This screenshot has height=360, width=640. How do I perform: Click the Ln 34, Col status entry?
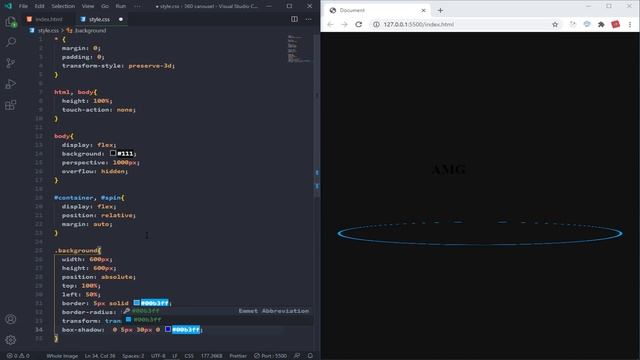(x=100, y=356)
